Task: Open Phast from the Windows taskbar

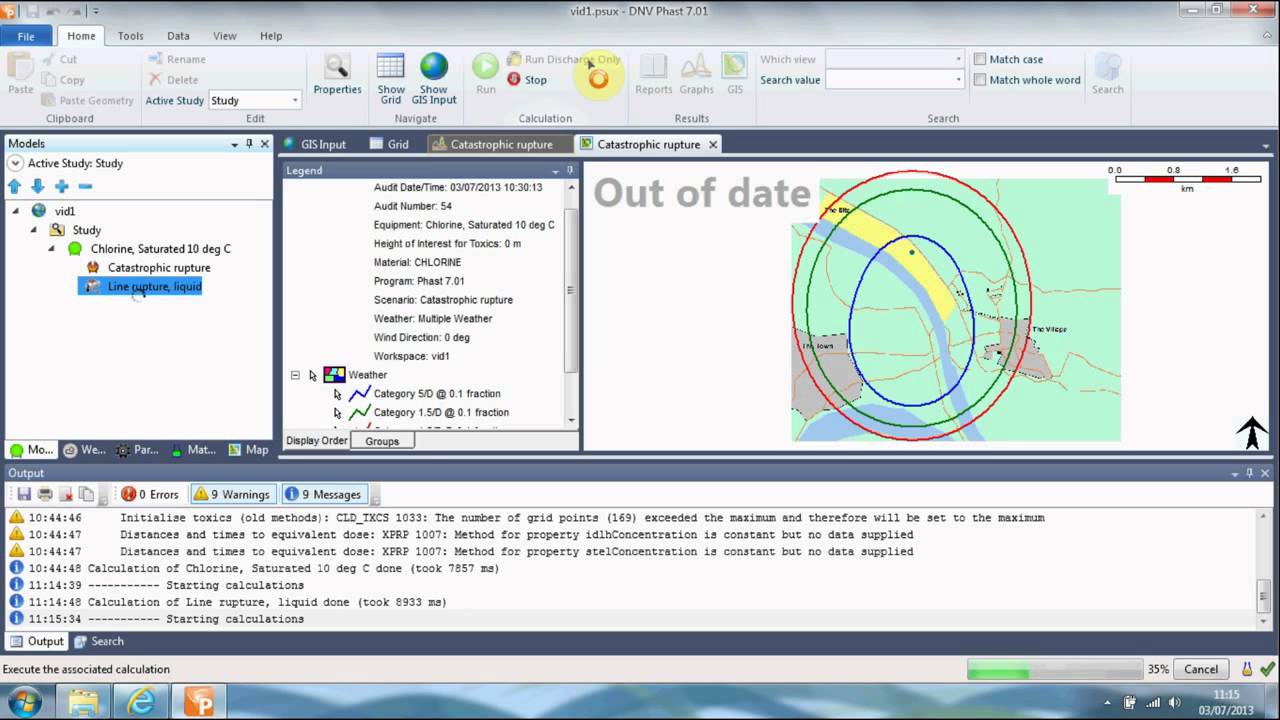Action: click(199, 702)
